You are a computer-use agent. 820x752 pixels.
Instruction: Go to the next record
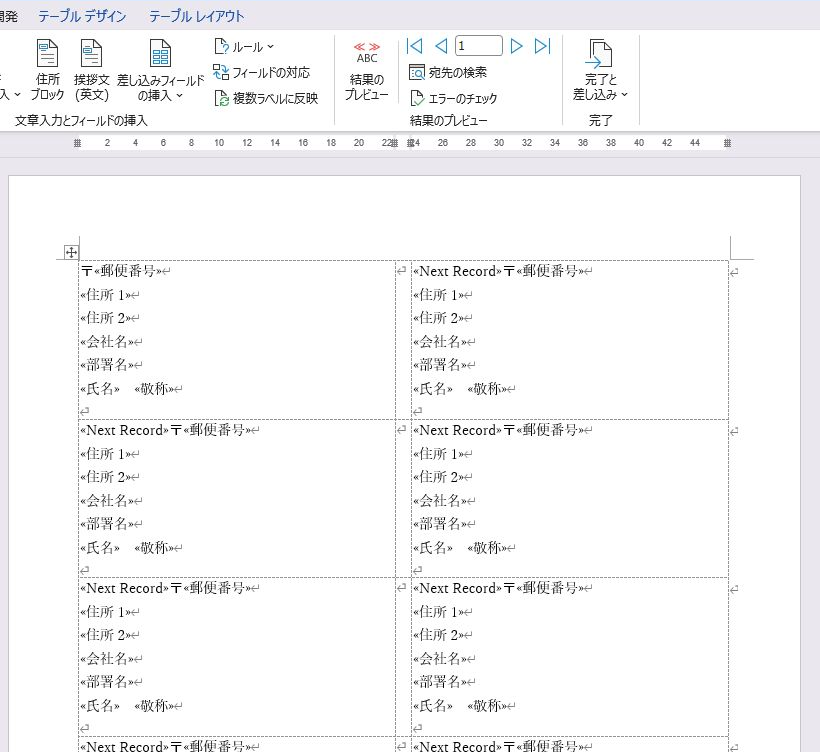click(x=516, y=46)
